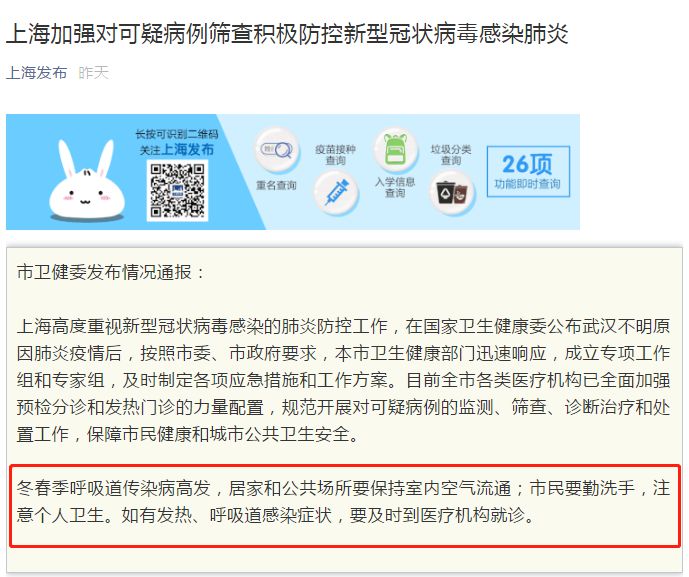Click the 入学信息查询 label
The width and height of the screenshot is (689, 577).
click(x=395, y=187)
